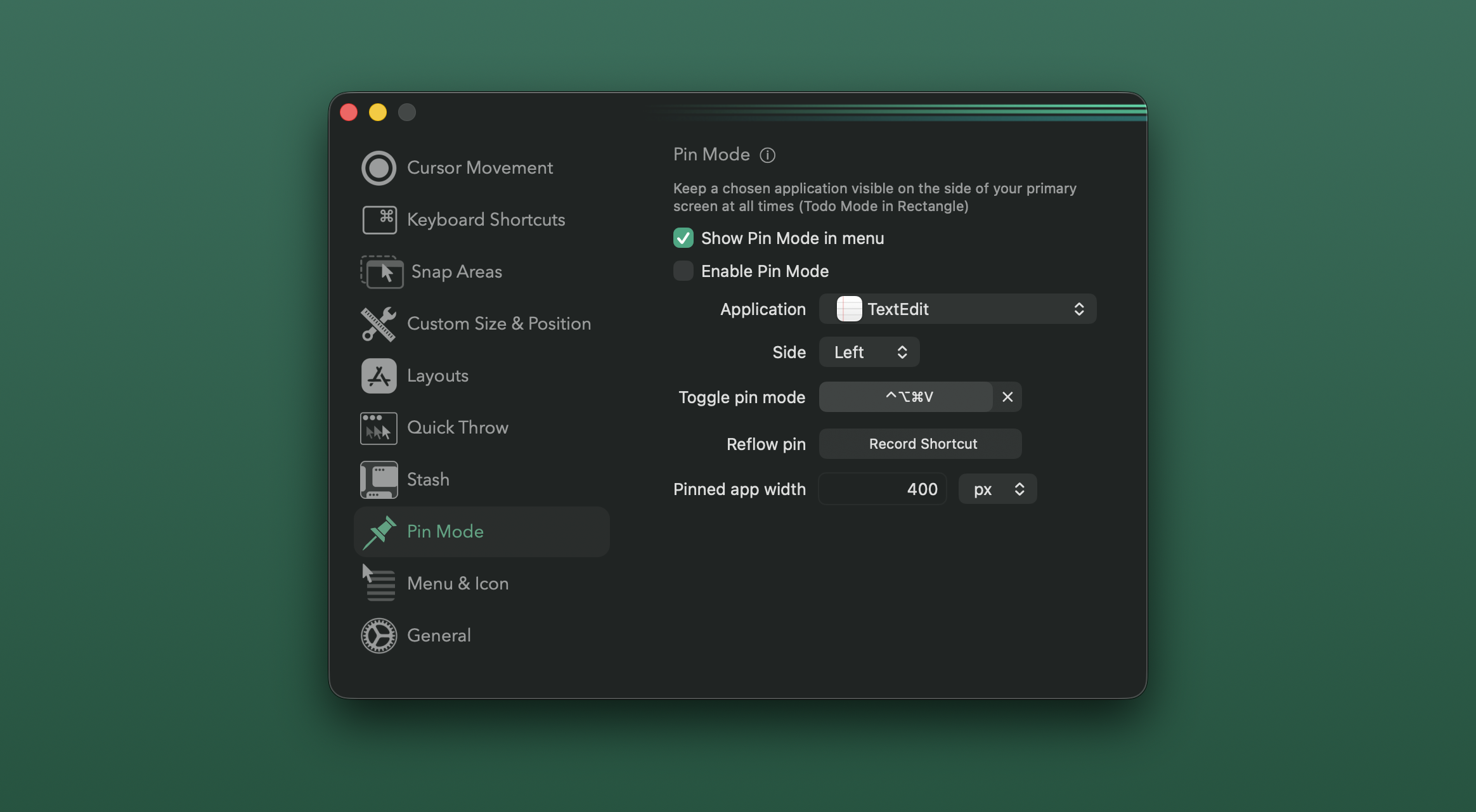Edit the Toggle pin mode shortcut field

coord(905,397)
